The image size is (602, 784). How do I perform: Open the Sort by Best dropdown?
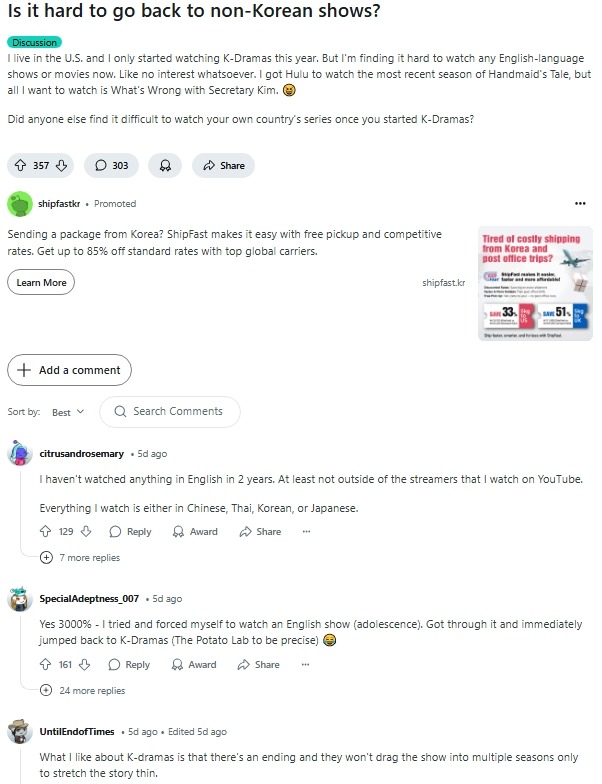(x=68, y=412)
